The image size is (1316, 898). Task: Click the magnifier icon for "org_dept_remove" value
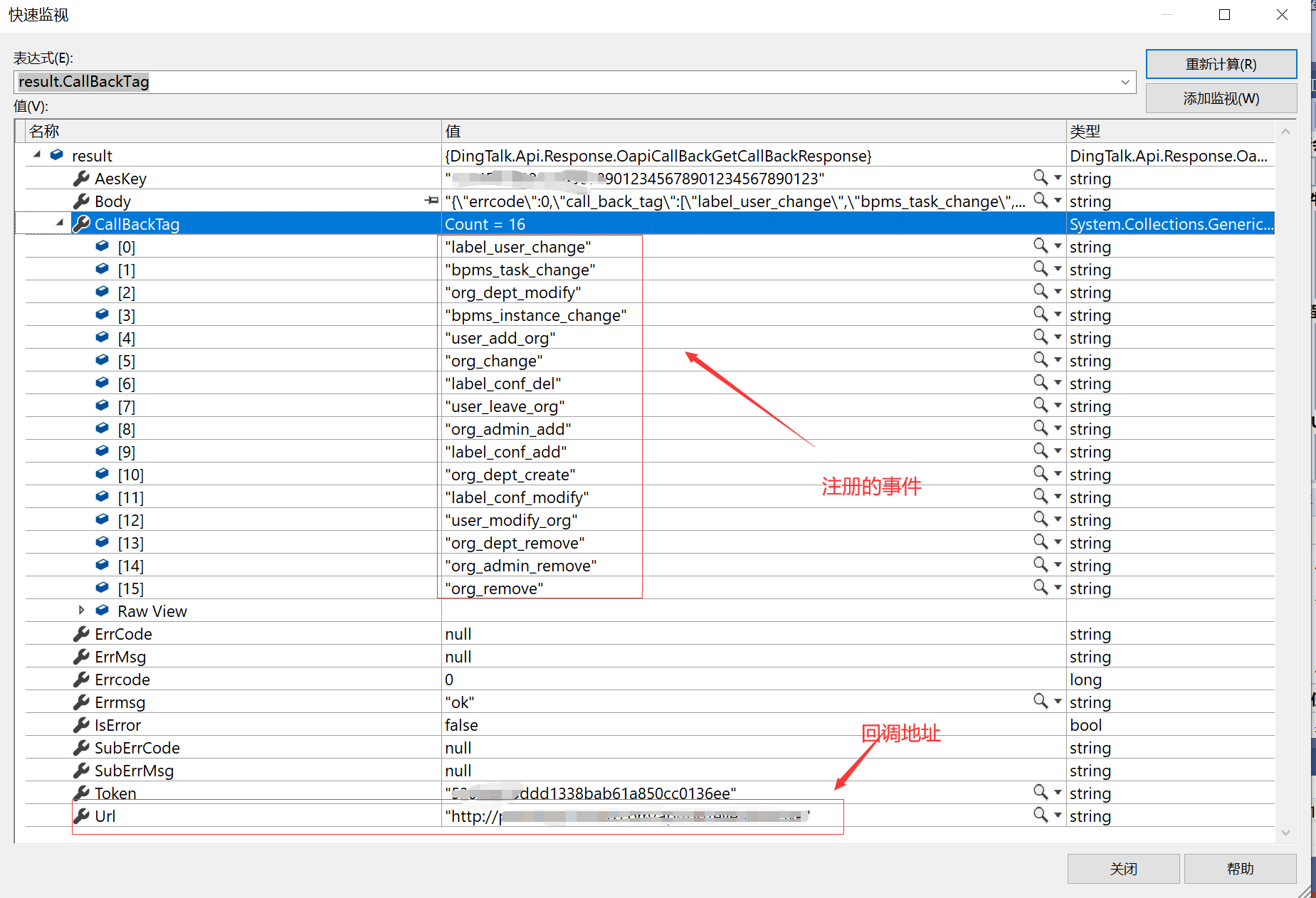coord(1041,542)
